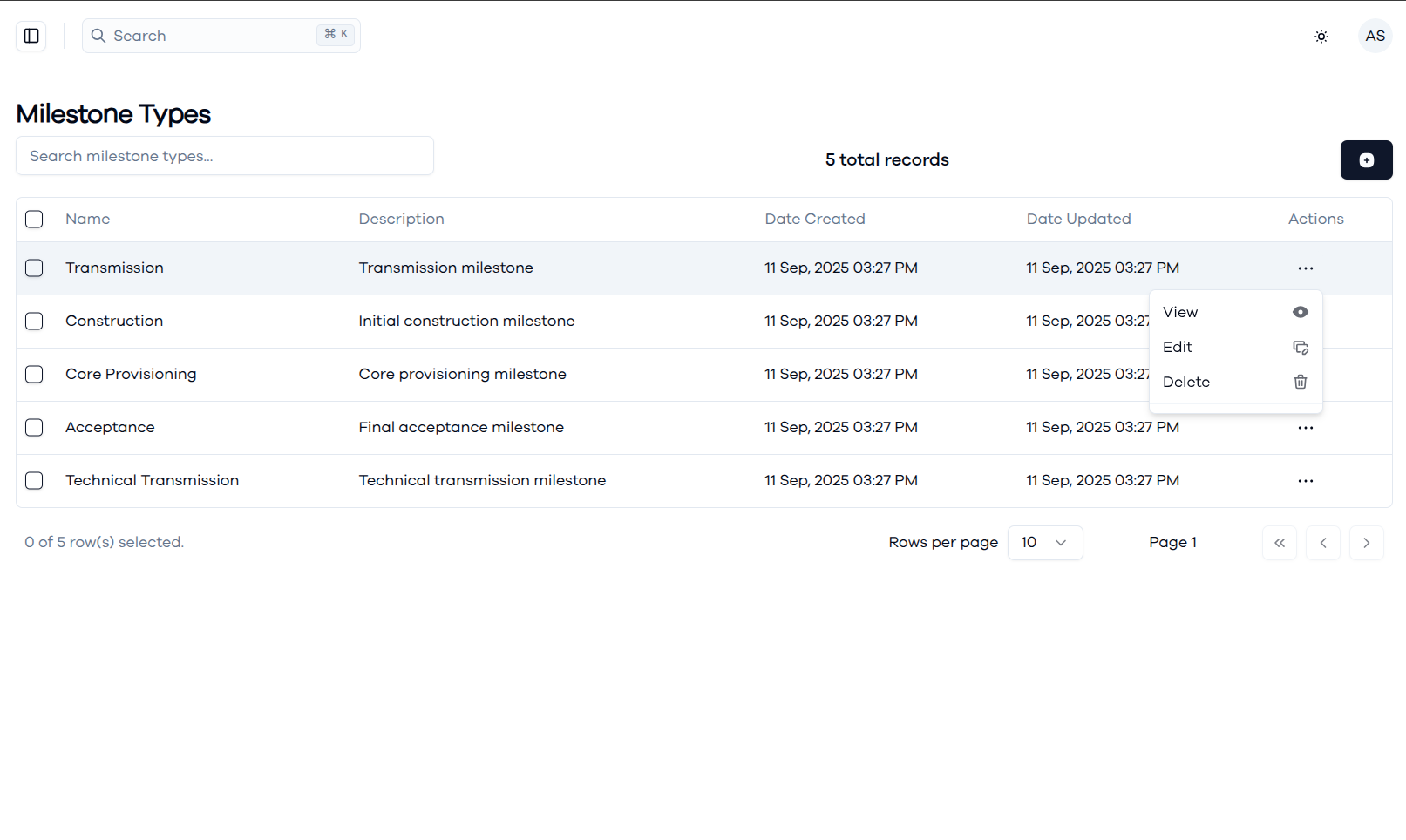Open the AS user avatar menu
The height and width of the screenshot is (840, 1406).
pos(1375,36)
